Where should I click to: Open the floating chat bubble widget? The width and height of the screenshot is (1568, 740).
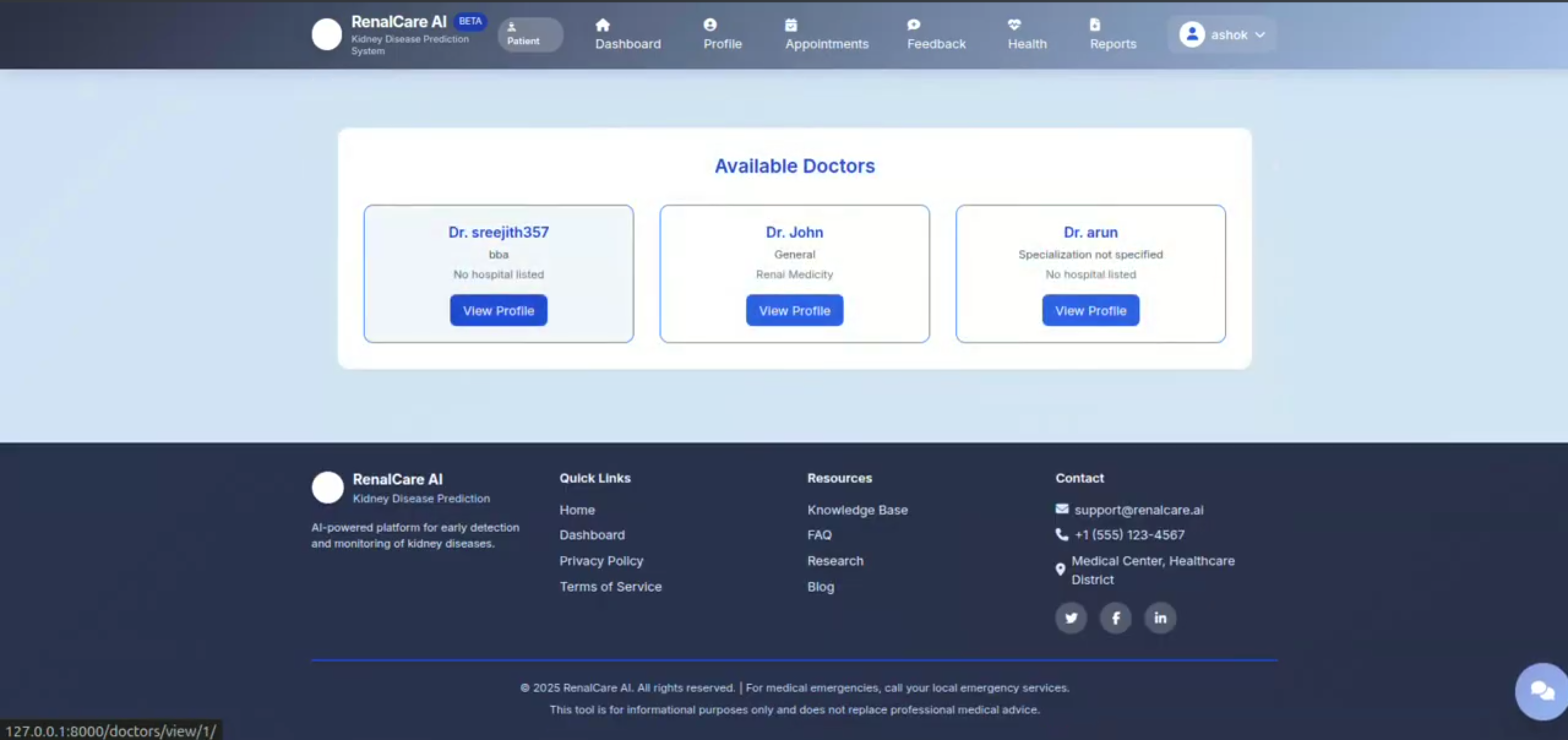tap(1542, 691)
